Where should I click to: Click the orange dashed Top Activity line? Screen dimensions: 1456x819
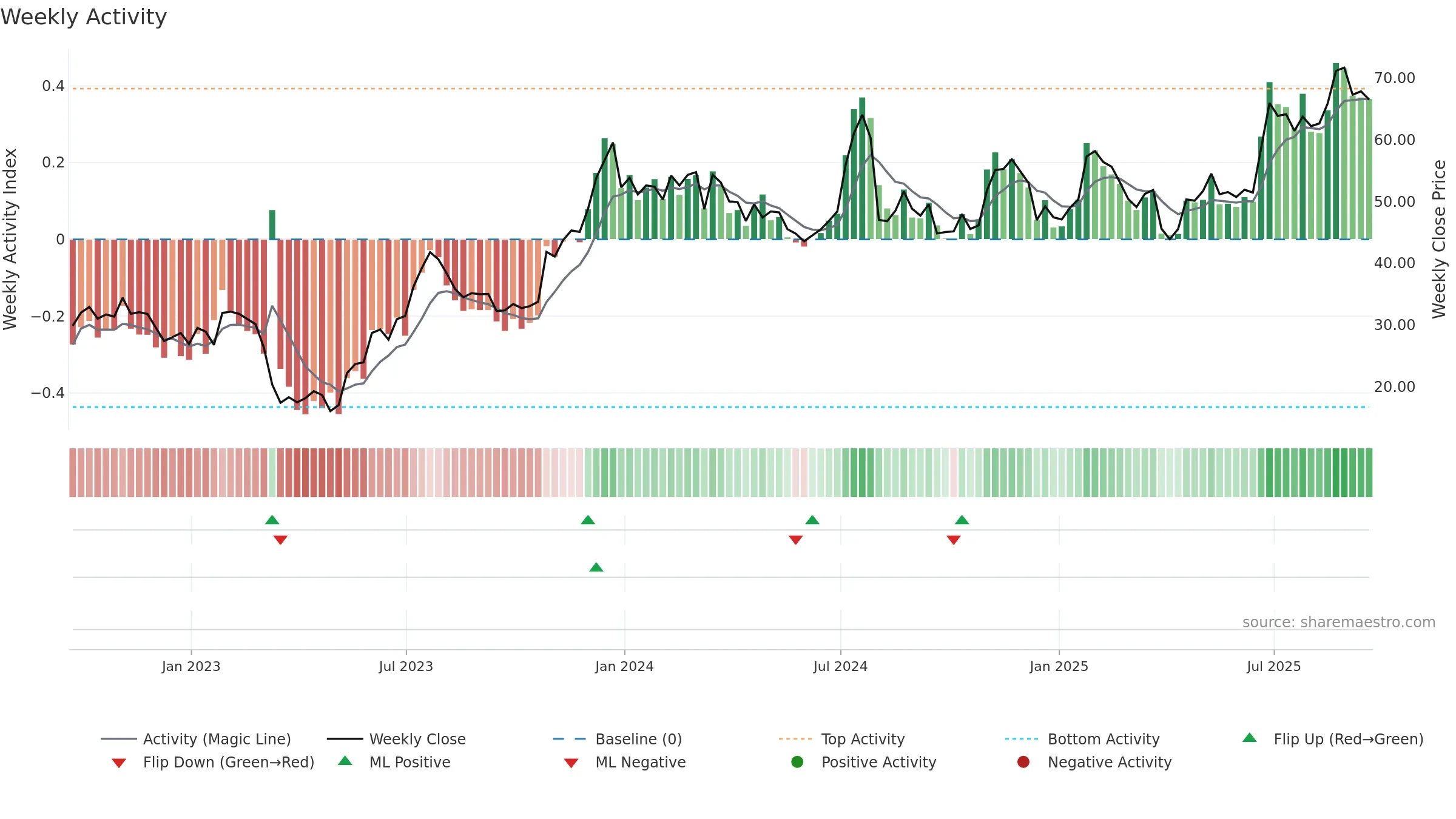pos(721,89)
